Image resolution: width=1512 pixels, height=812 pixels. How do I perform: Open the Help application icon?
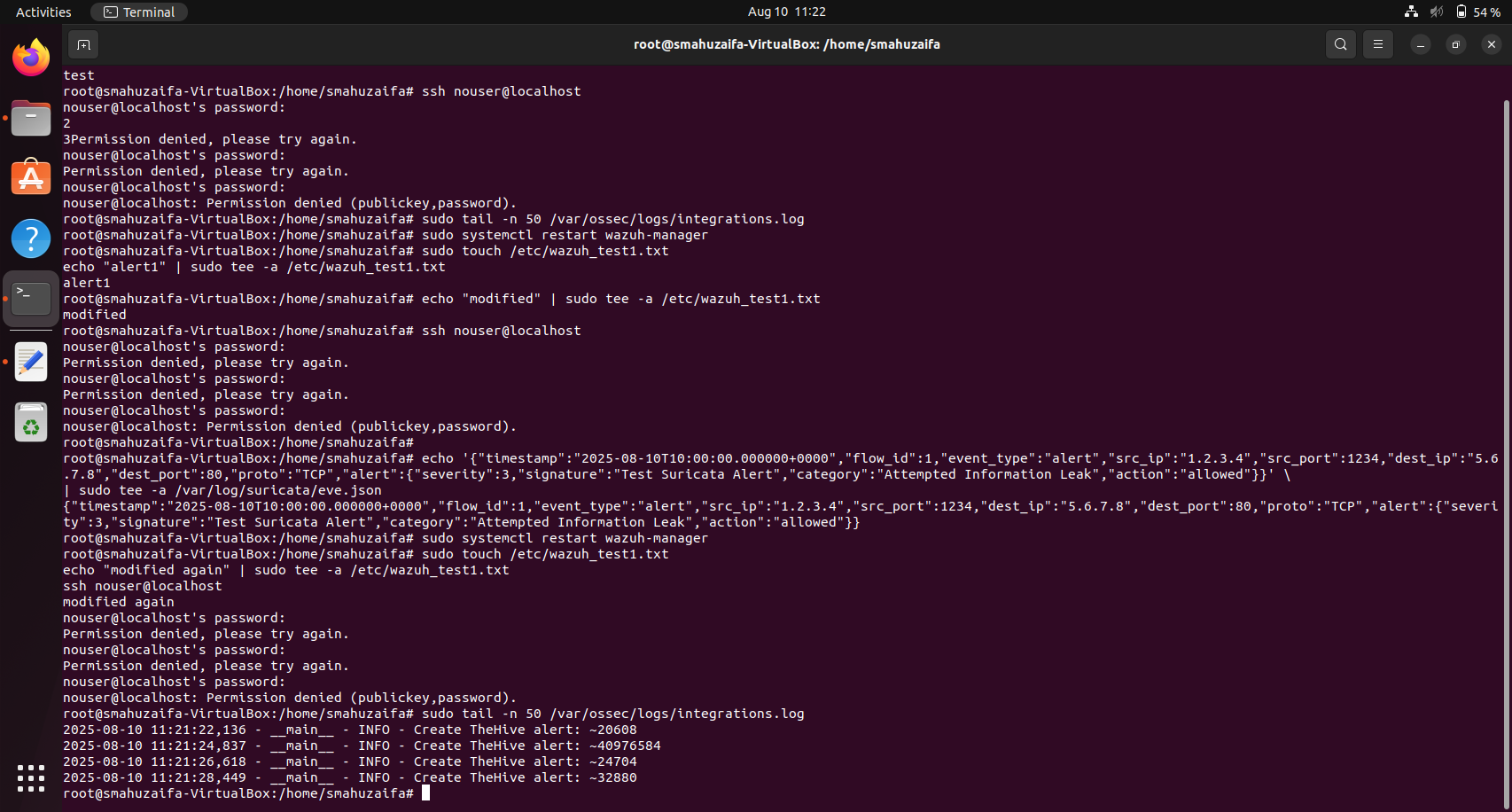pyautogui.click(x=31, y=238)
